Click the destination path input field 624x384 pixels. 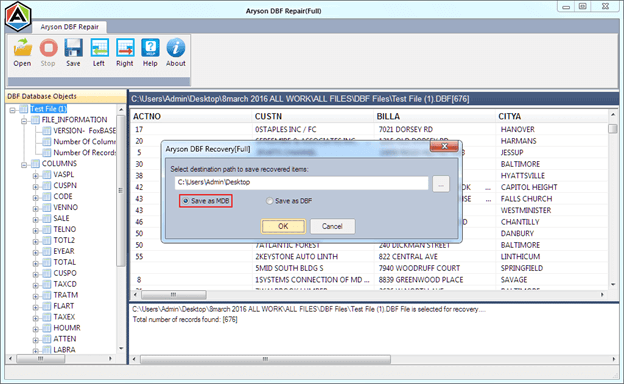(x=301, y=183)
